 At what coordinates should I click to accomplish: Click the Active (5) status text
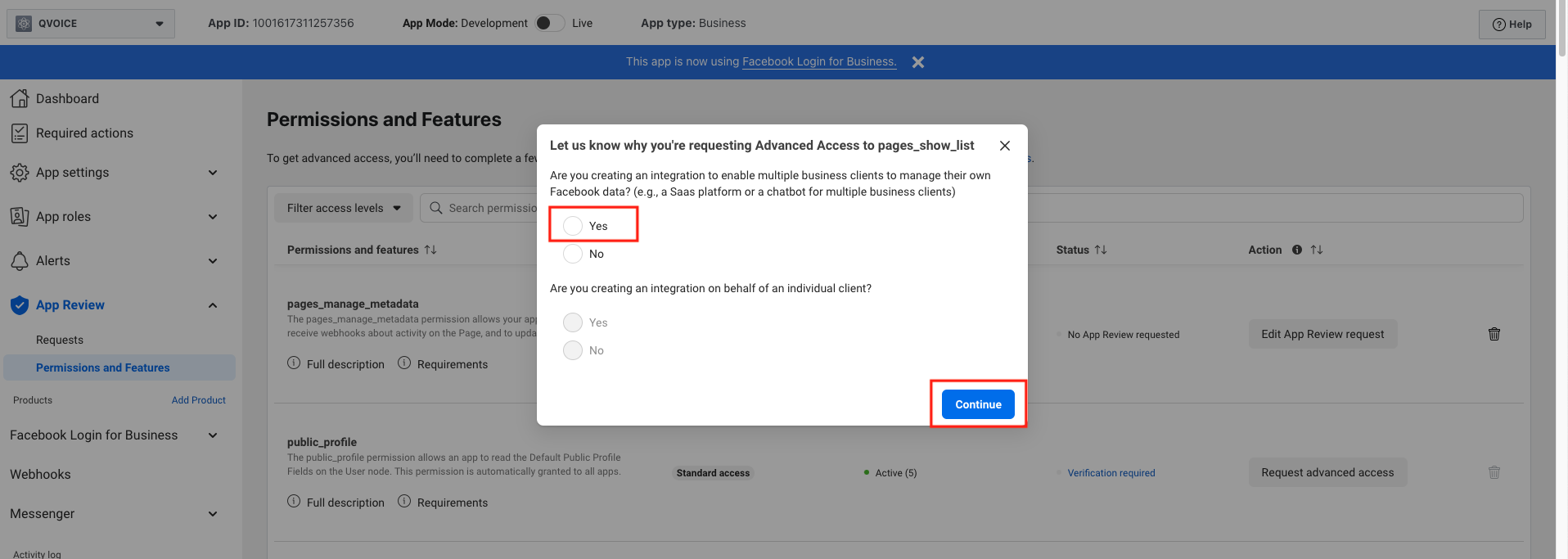click(896, 473)
